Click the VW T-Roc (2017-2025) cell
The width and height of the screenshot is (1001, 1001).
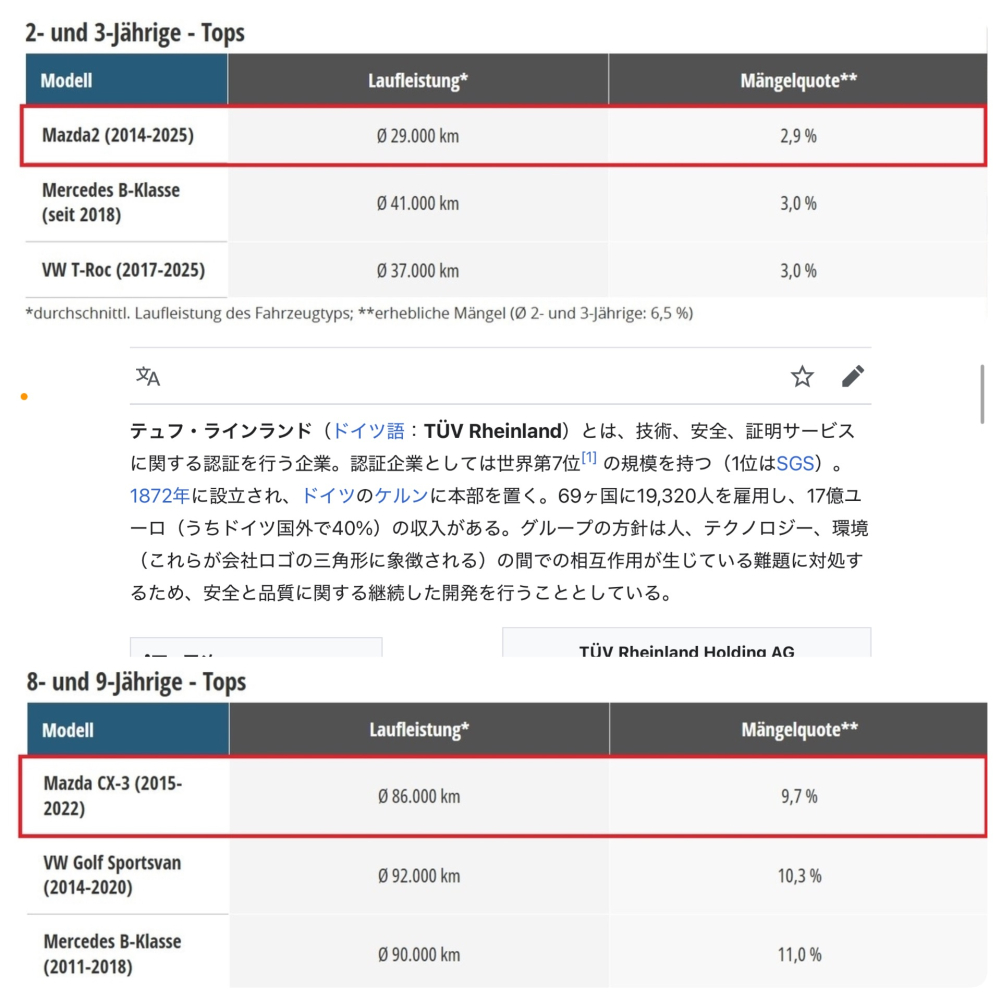click(x=124, y=271)
